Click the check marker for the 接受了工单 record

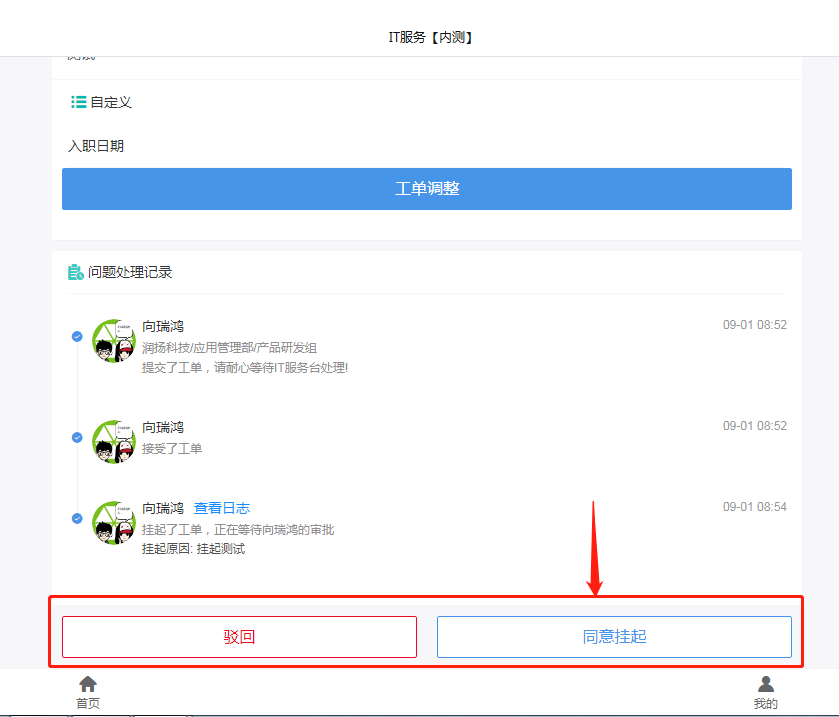click(x=77, y=437)
